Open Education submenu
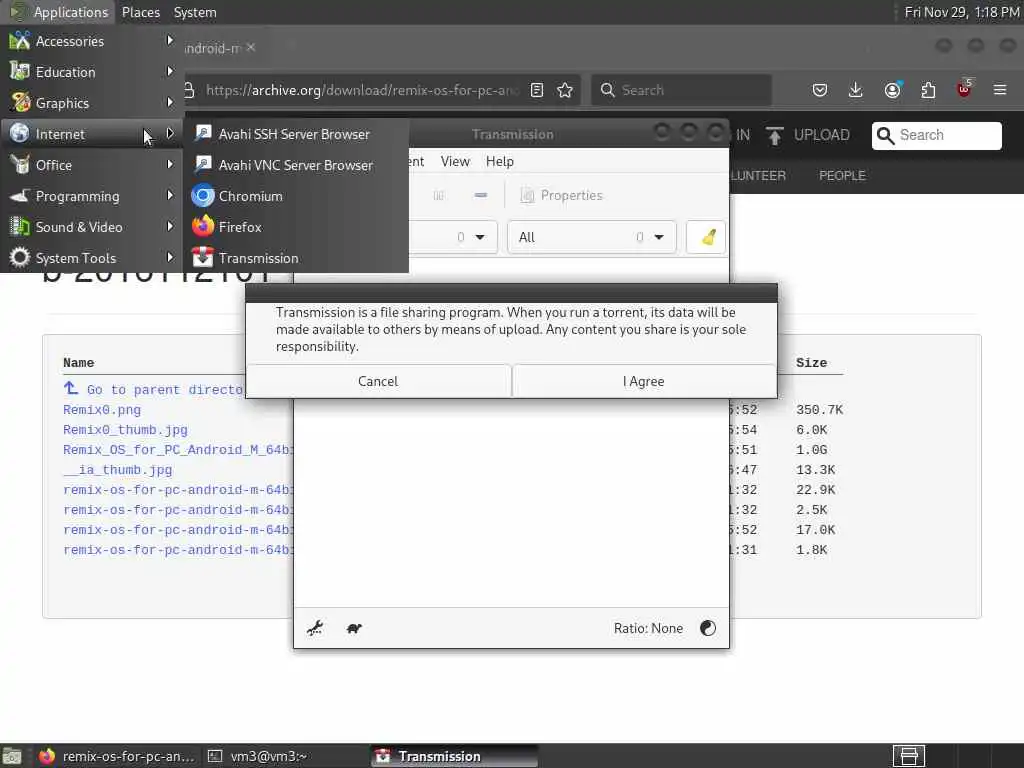This screenshot has height=768, width=1024. pos(91,72)
